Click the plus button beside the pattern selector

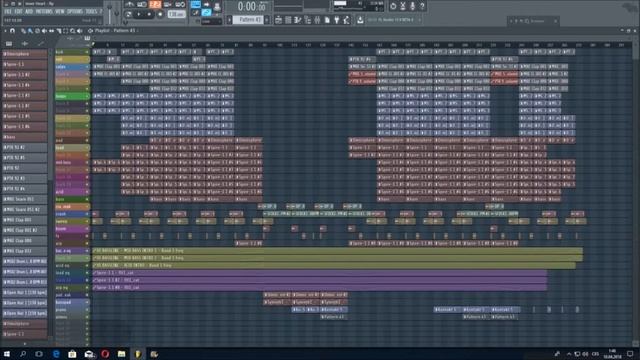267,20
